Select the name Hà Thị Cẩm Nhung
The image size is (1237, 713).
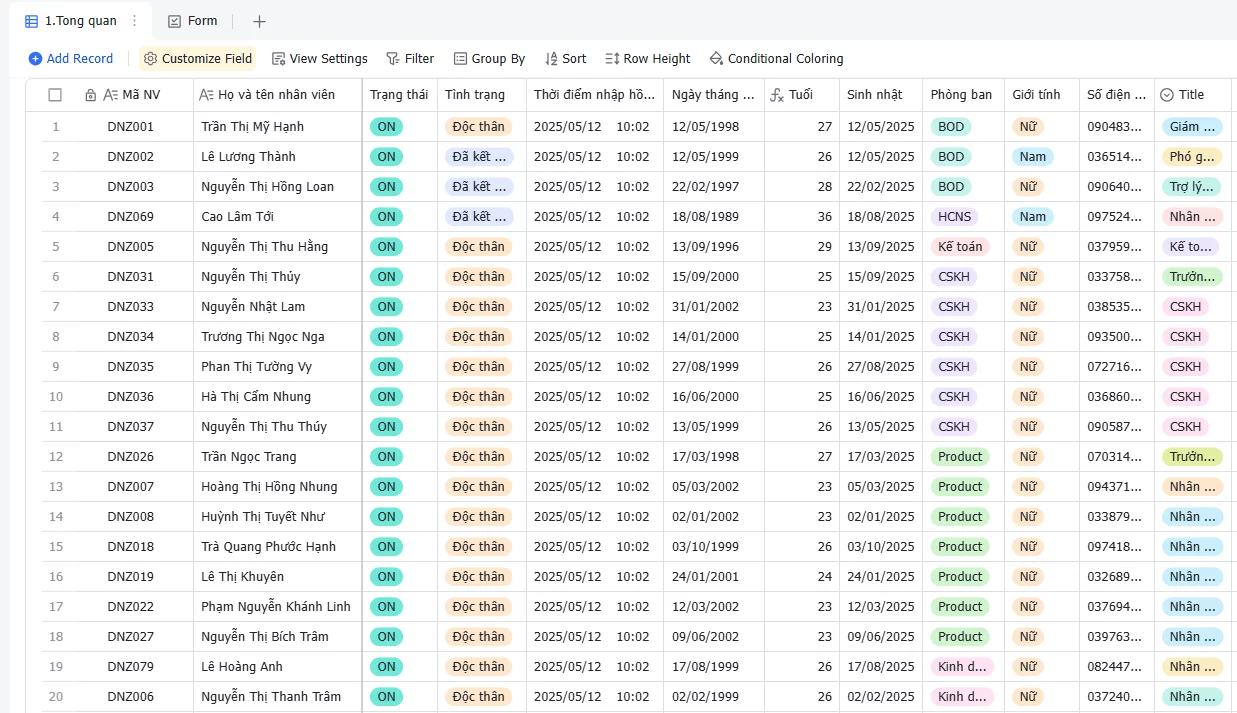click(x=256, y=397)
